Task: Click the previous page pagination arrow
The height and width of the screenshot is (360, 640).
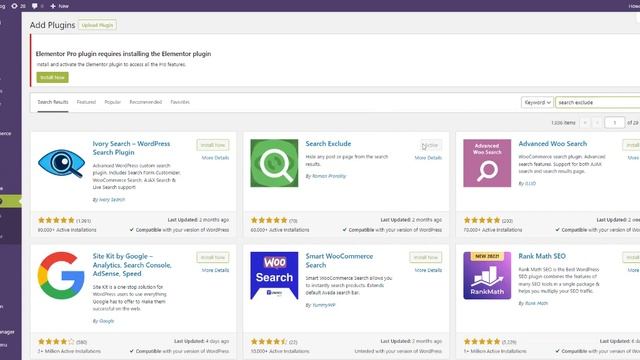Action: point(597,122)
